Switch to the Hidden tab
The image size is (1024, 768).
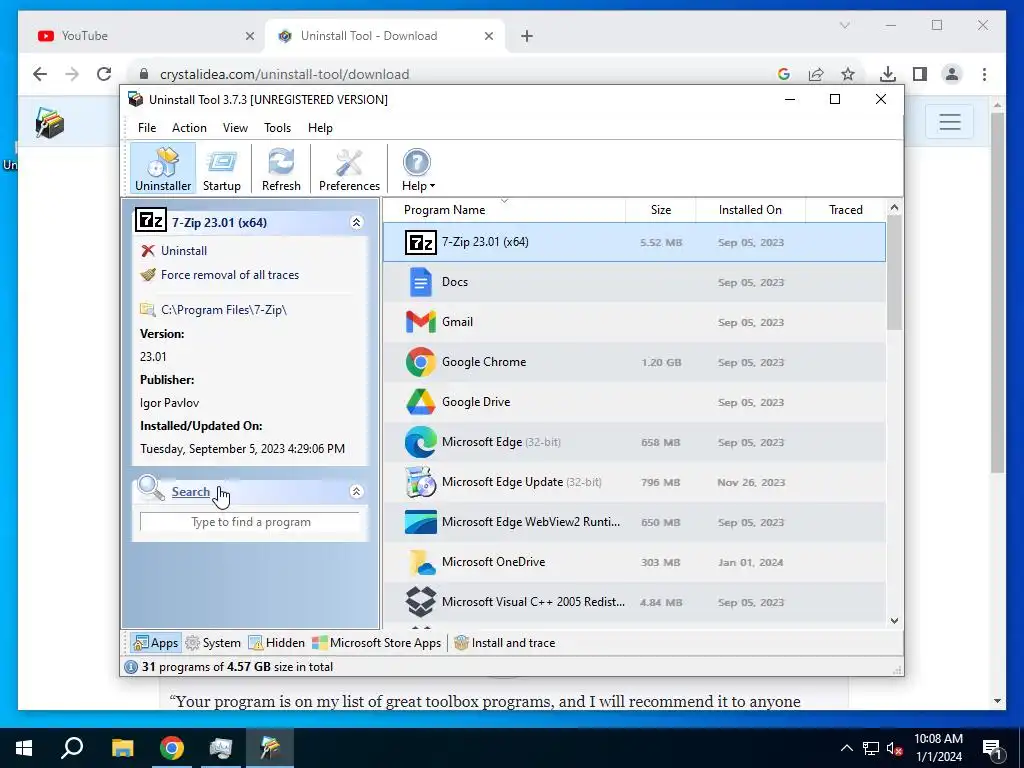[x=277, y=643]
